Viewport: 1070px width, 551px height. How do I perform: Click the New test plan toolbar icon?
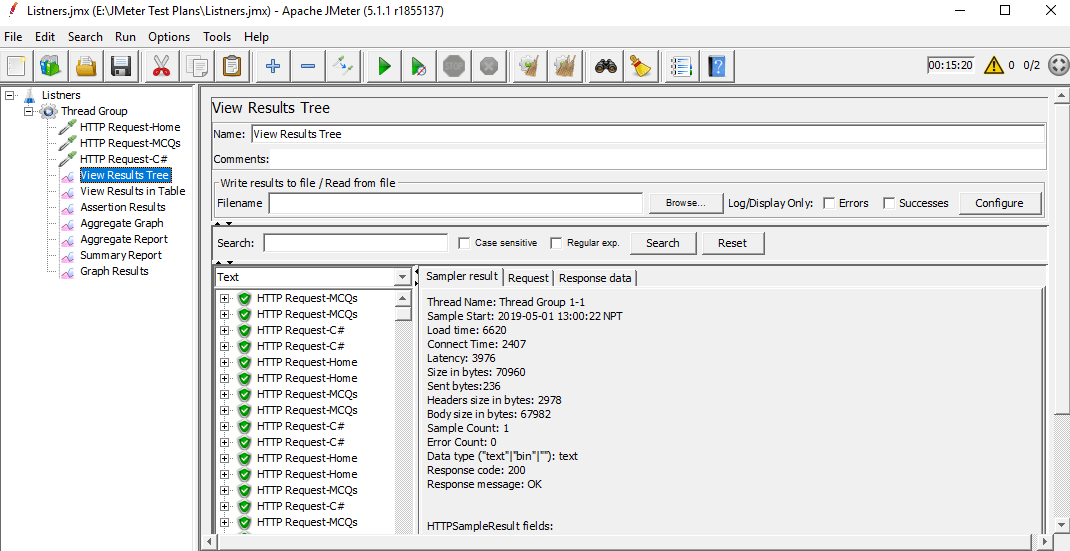tap(17, 66)
